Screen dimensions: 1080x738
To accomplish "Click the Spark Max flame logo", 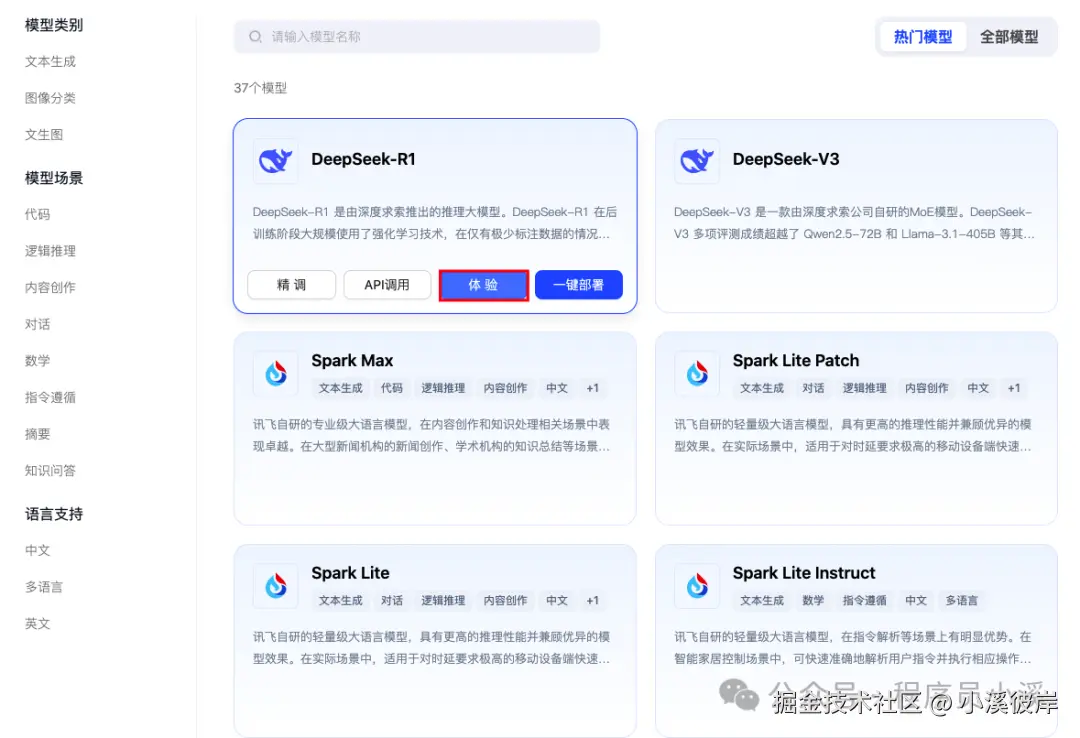I will [x=276, y=373].
